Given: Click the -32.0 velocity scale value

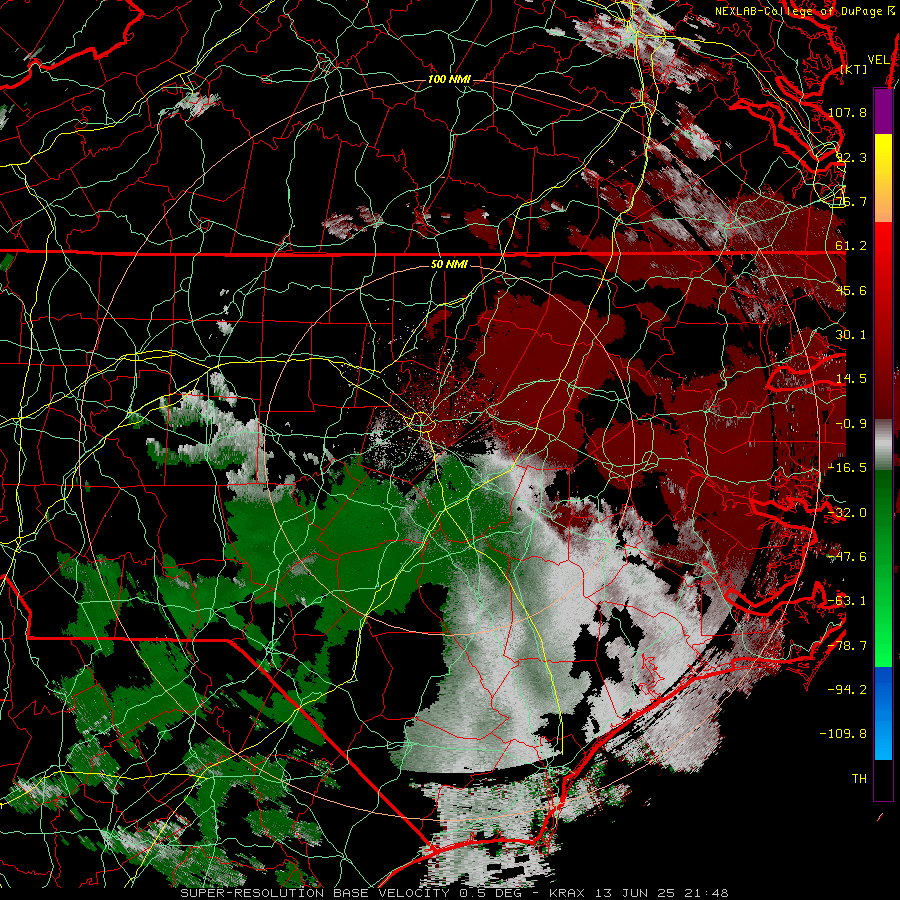Looking at the screenshot, I should [x=847, y=513].
